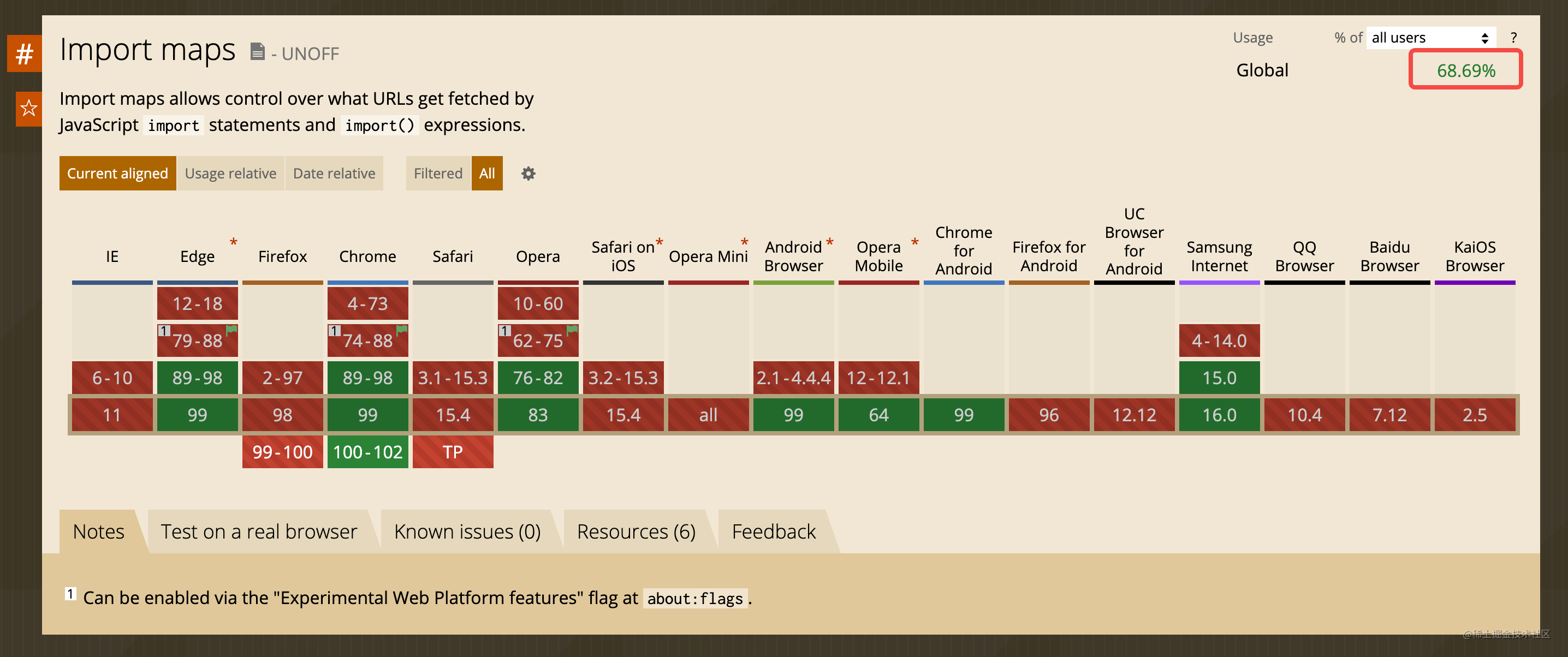Open the Feedback tab

pyautogui.click(x=773, y=531)
